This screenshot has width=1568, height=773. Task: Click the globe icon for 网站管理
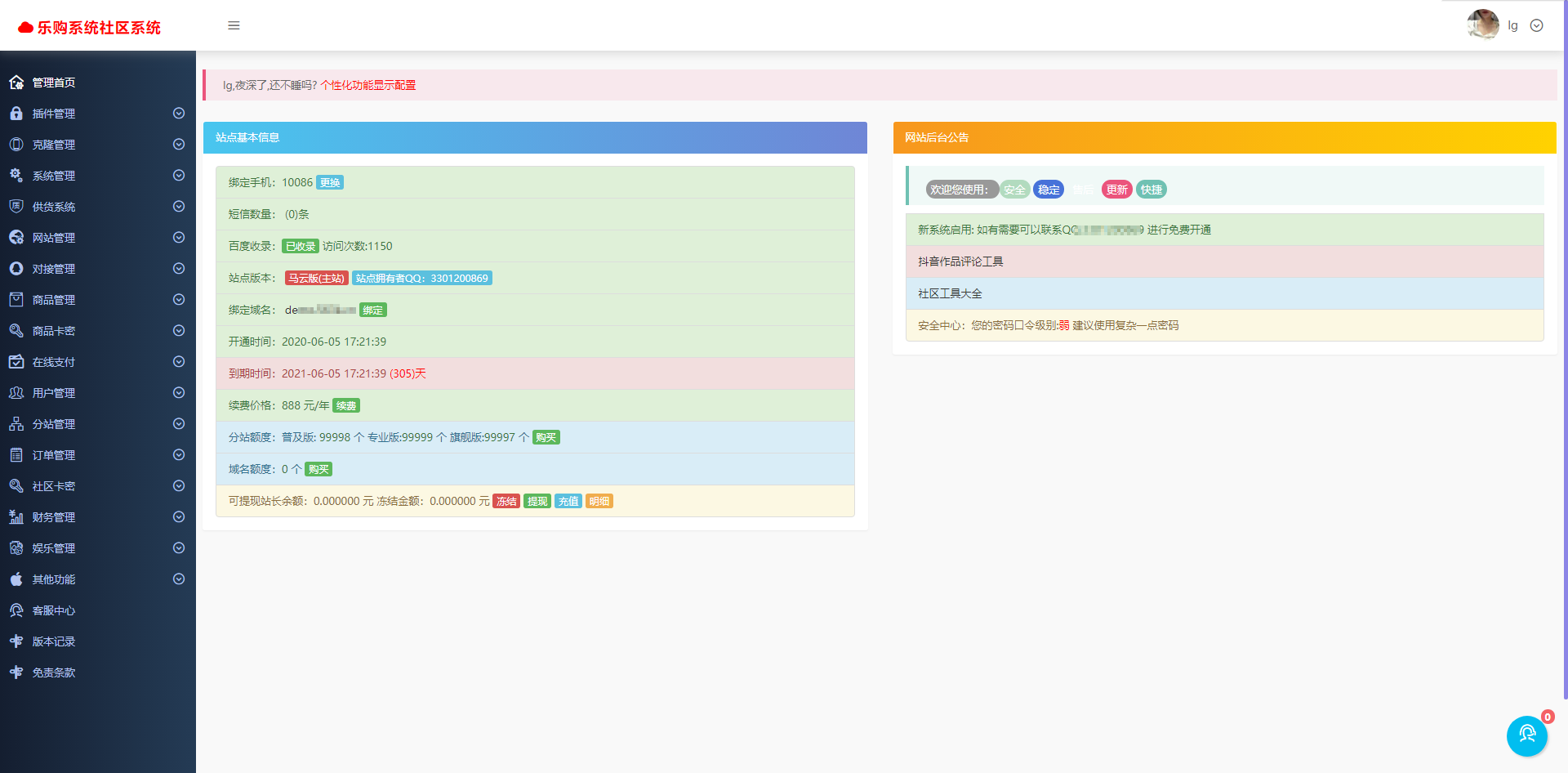(16, 238)
